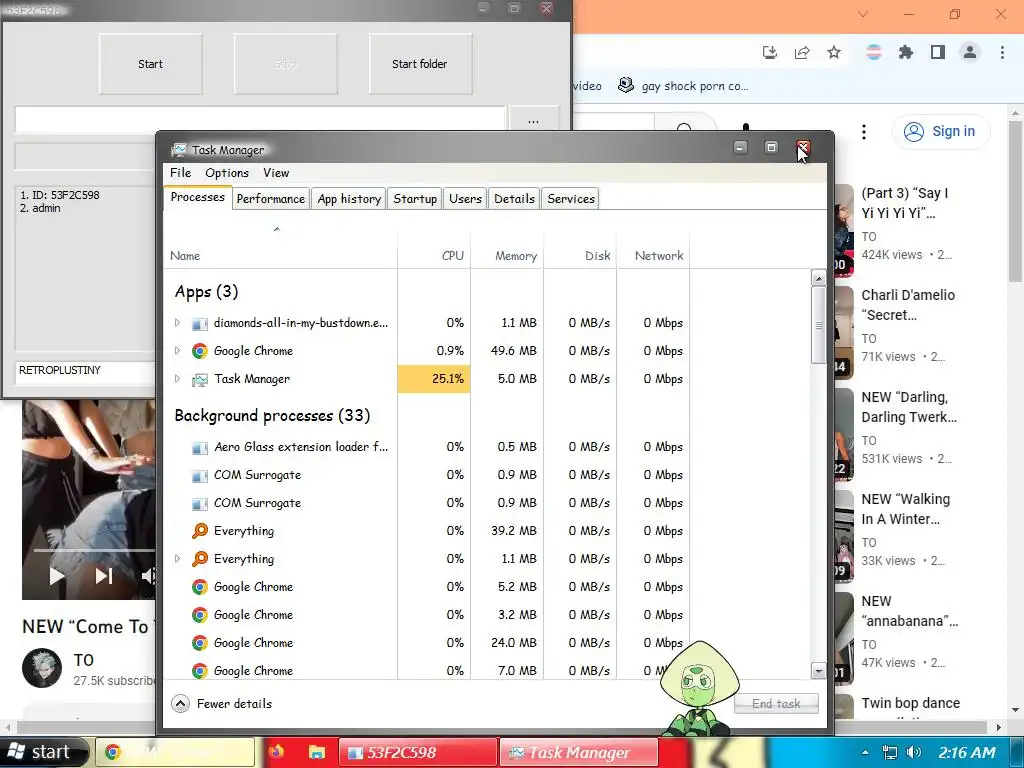
Task: Switch to the Services tab
Action: click(x=571, y=199)
